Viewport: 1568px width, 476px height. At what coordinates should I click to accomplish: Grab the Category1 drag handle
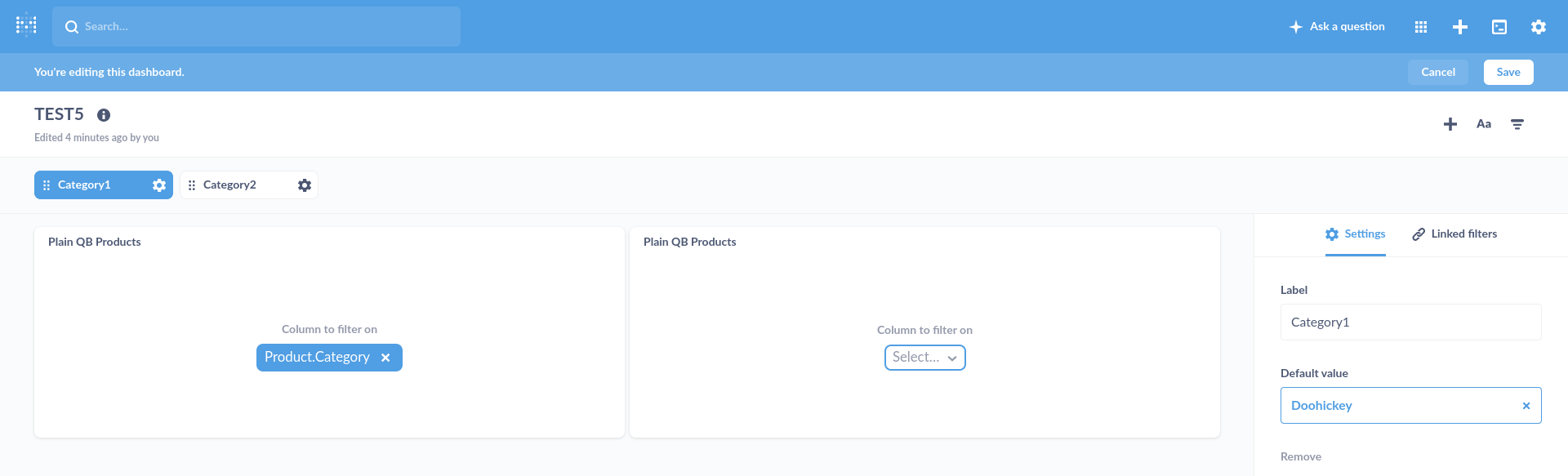coord(47,185)
